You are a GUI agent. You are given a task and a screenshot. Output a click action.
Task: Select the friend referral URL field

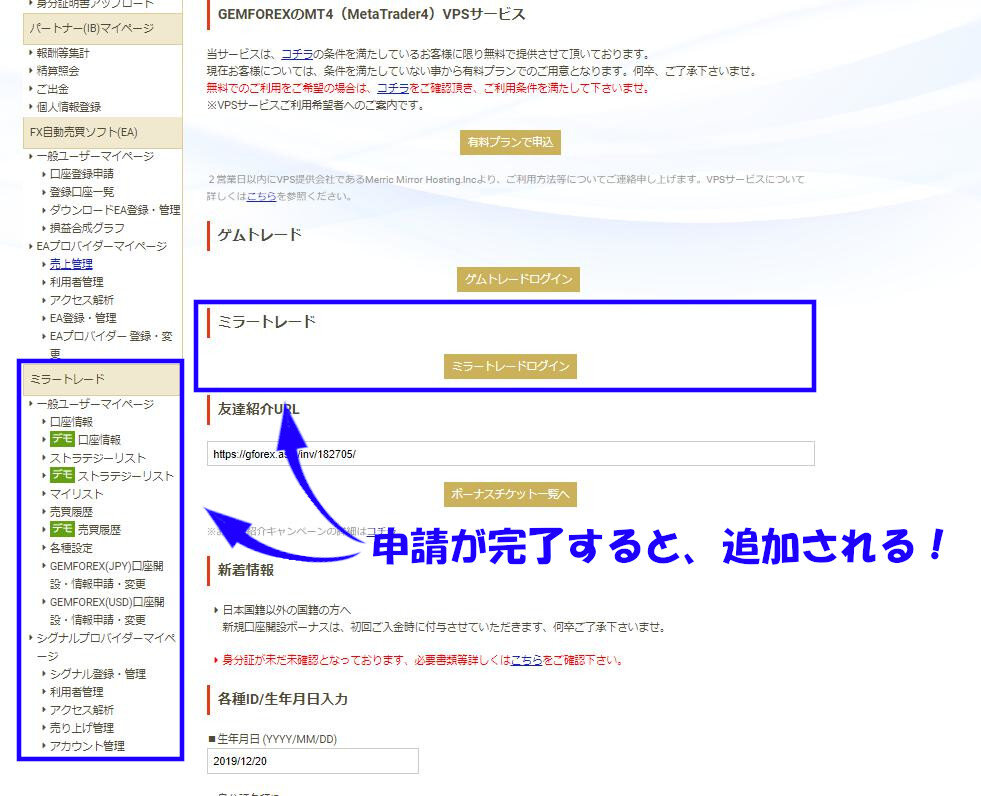pyautogui.click(x=511, y=454)
